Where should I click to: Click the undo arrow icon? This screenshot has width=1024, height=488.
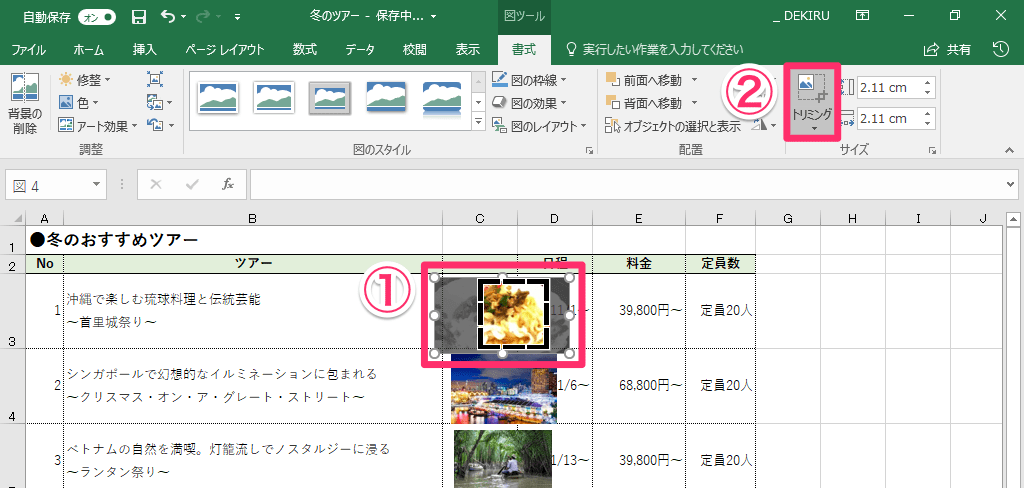click(167, 17)
